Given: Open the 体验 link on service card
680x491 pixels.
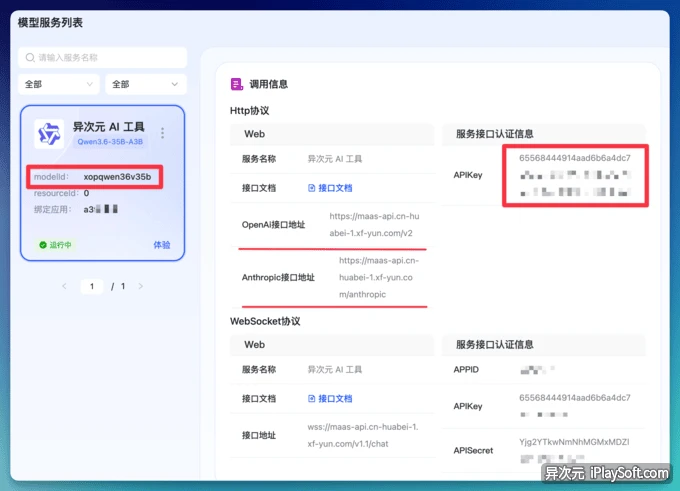Looking at the screenshot, I should tap(162, 245).
